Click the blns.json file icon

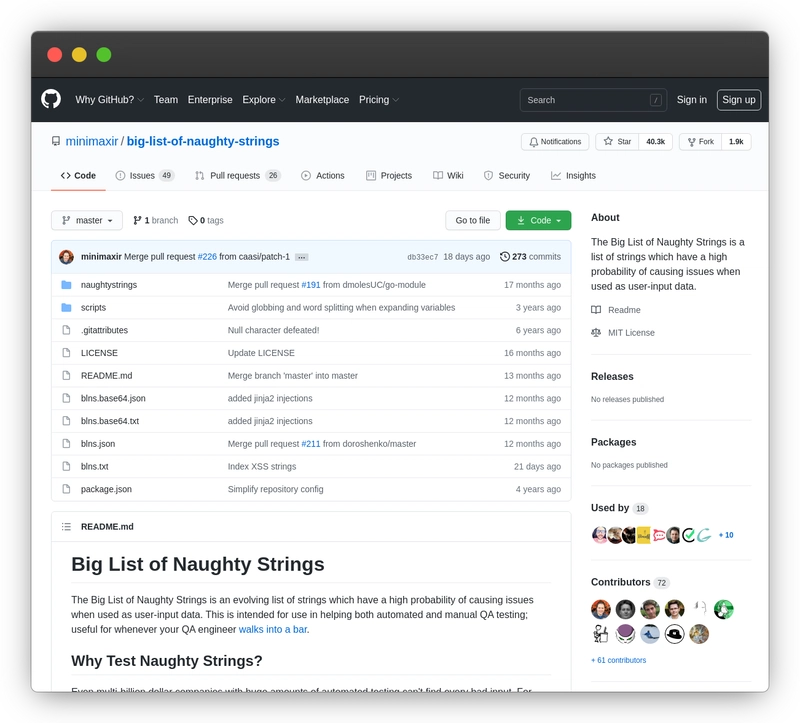tap(66, 443)
